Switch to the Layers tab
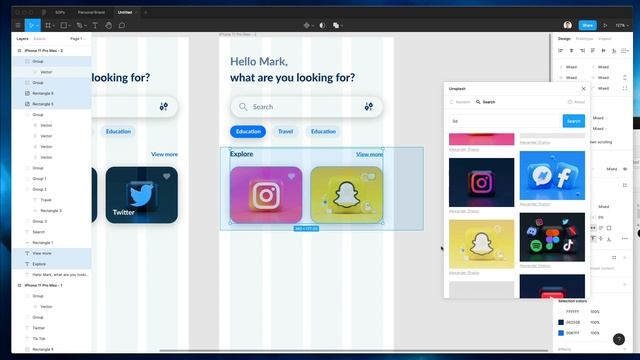Image resolution: width=640 pixels, height=360 pixels. pos(22,39)
